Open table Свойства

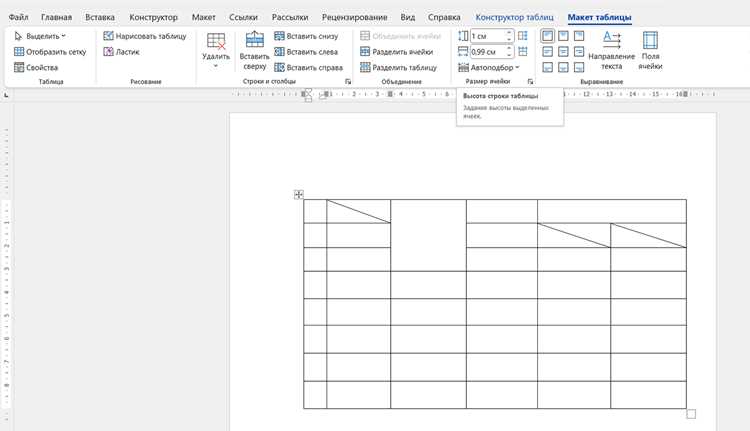click(x=36, y=67)
